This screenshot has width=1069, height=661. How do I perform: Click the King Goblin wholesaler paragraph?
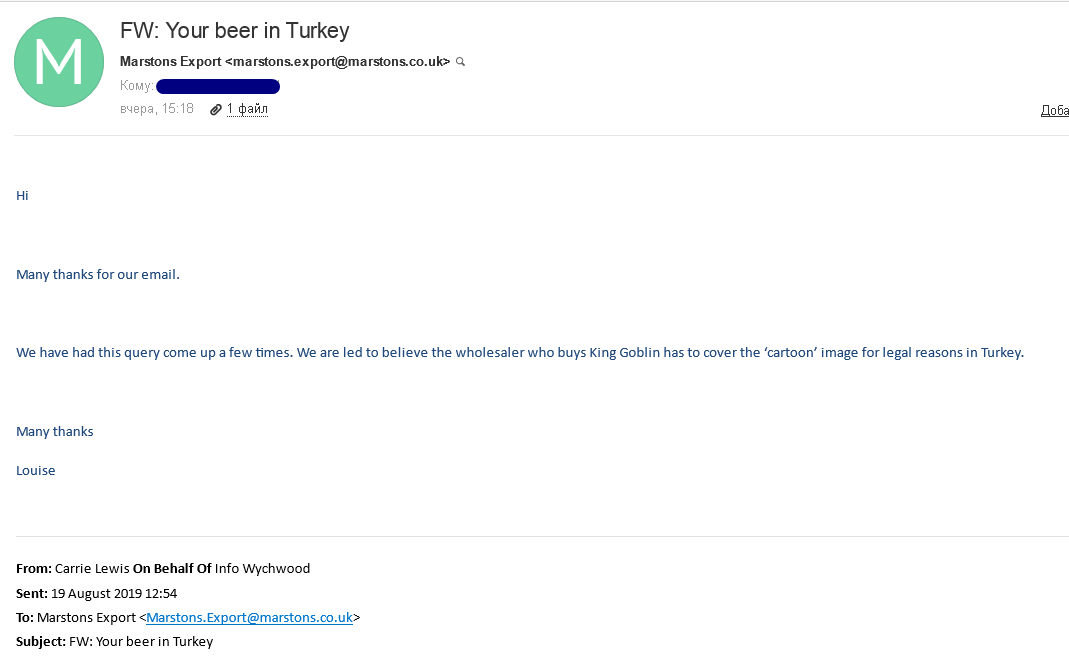click(x=520, y=352)
